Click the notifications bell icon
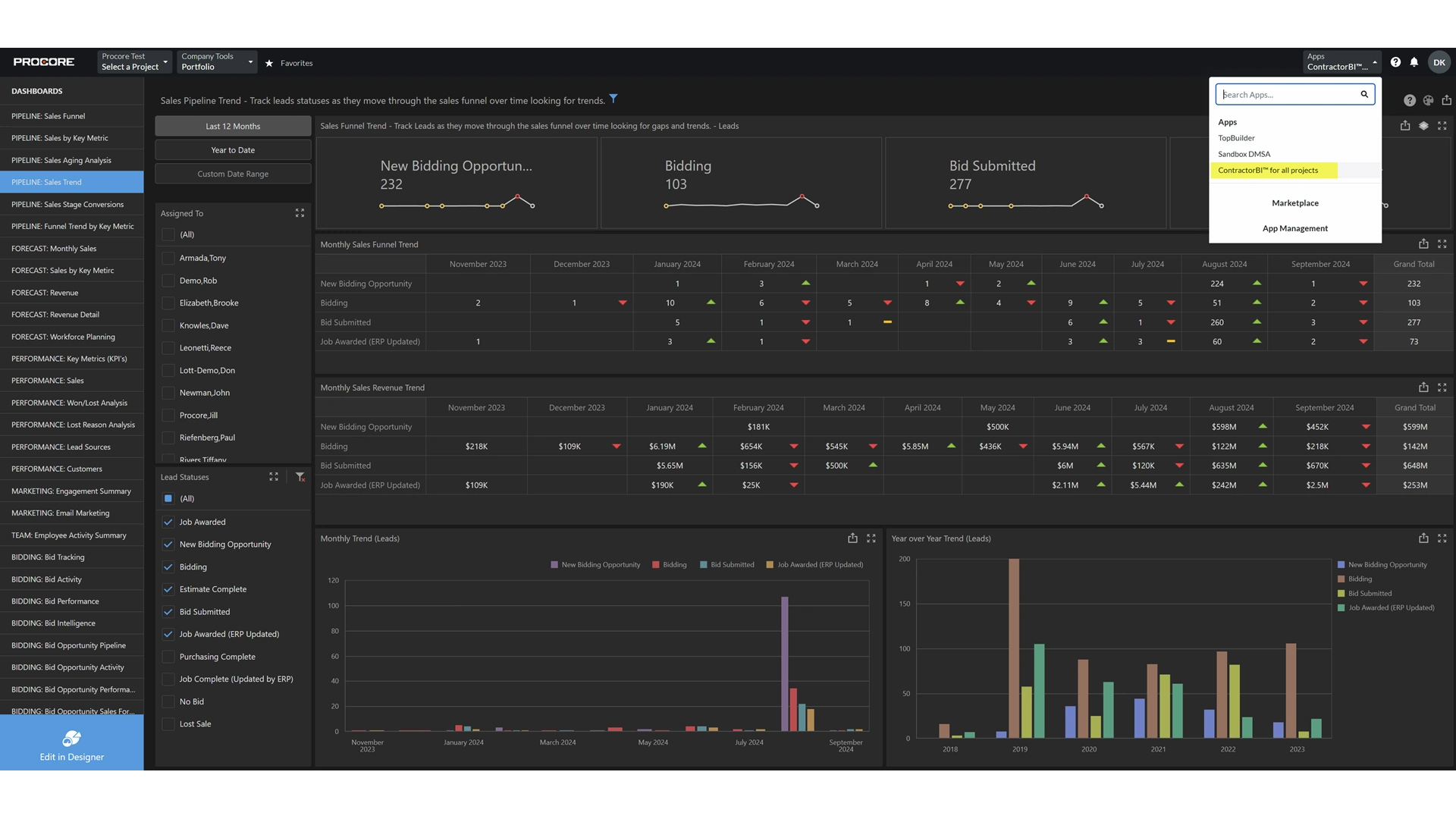Image resolution: width=1456 pixels, height=819 pixels. (x=1414, y=62)
